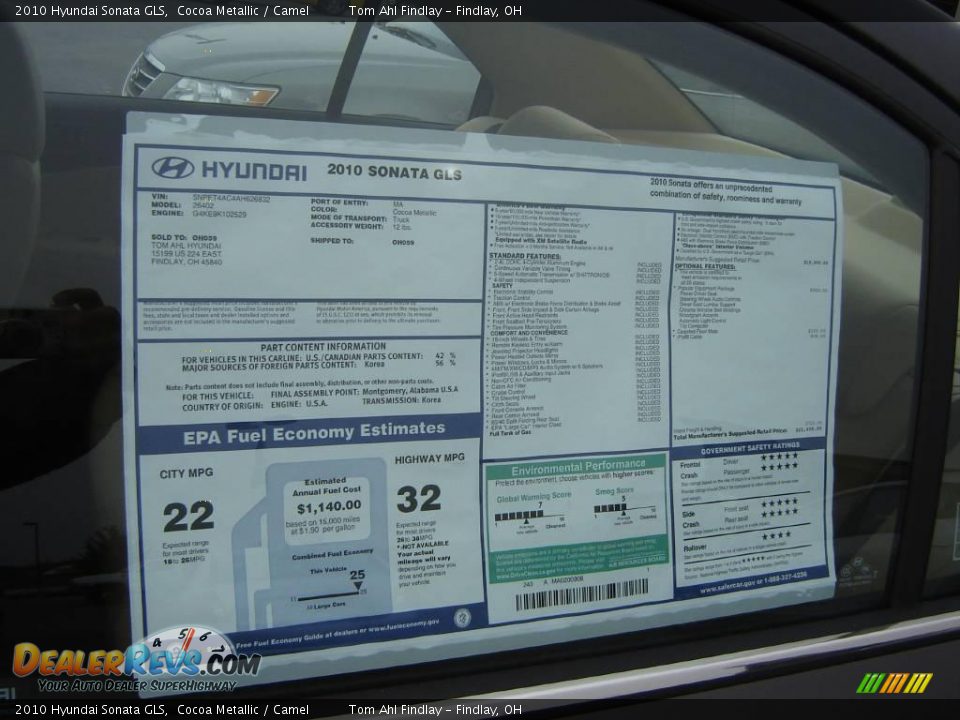The width and height of the screenshot is (960, 720).
Task: Click the www.safercar.gov footer text
Action: [752, 583]
